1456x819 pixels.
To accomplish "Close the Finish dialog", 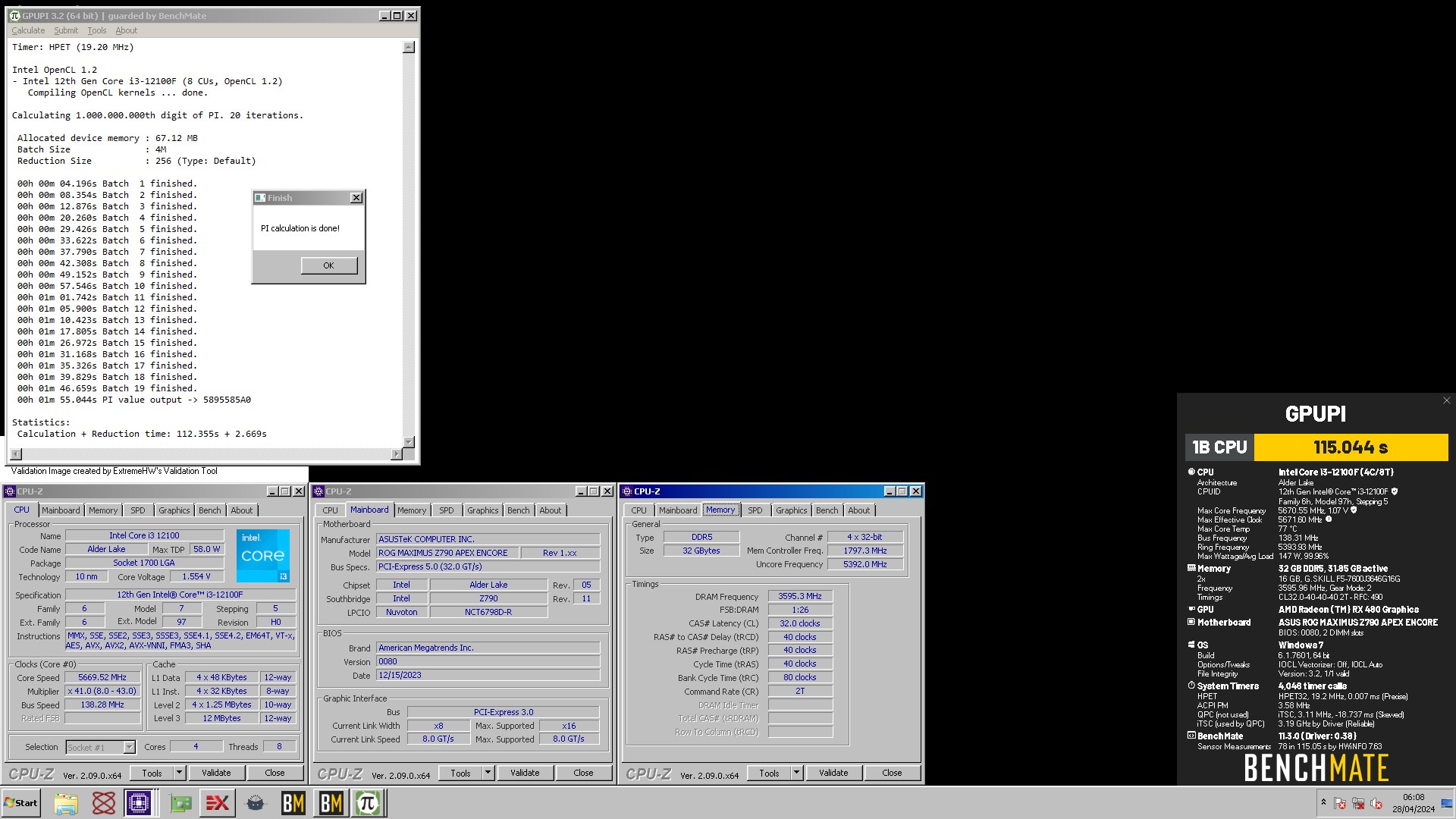I will pos(356,198).
